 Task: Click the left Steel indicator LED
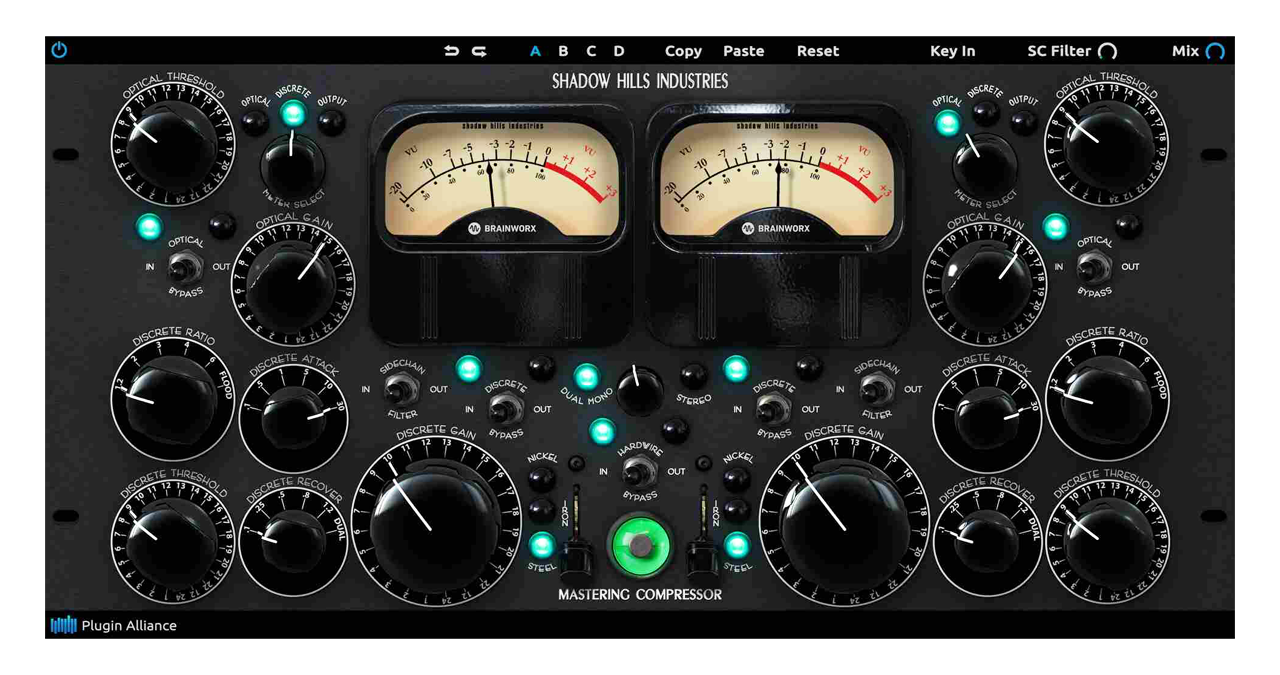pos(541,545)
